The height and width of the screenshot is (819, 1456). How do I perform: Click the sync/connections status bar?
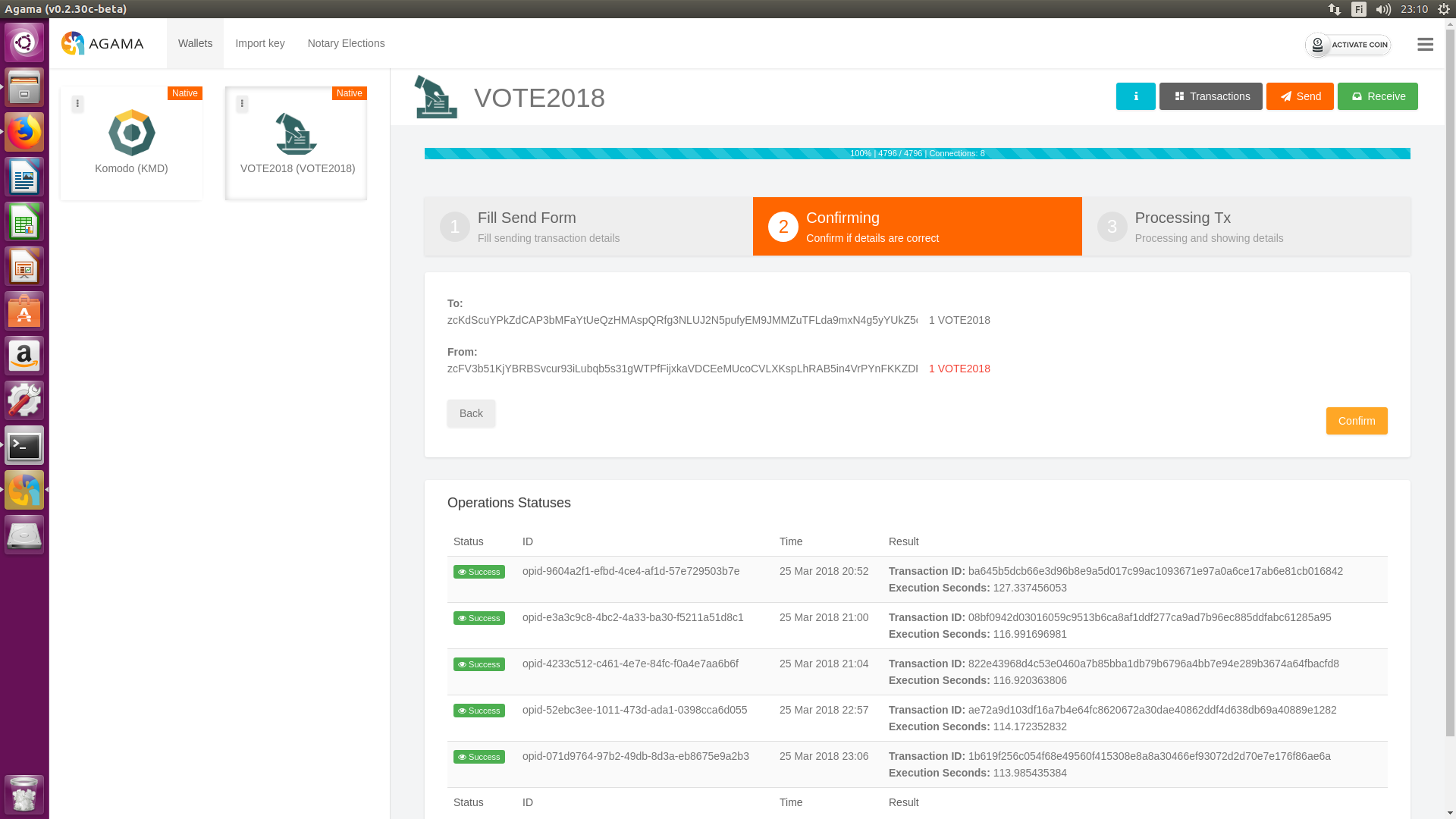click(917, 152)
